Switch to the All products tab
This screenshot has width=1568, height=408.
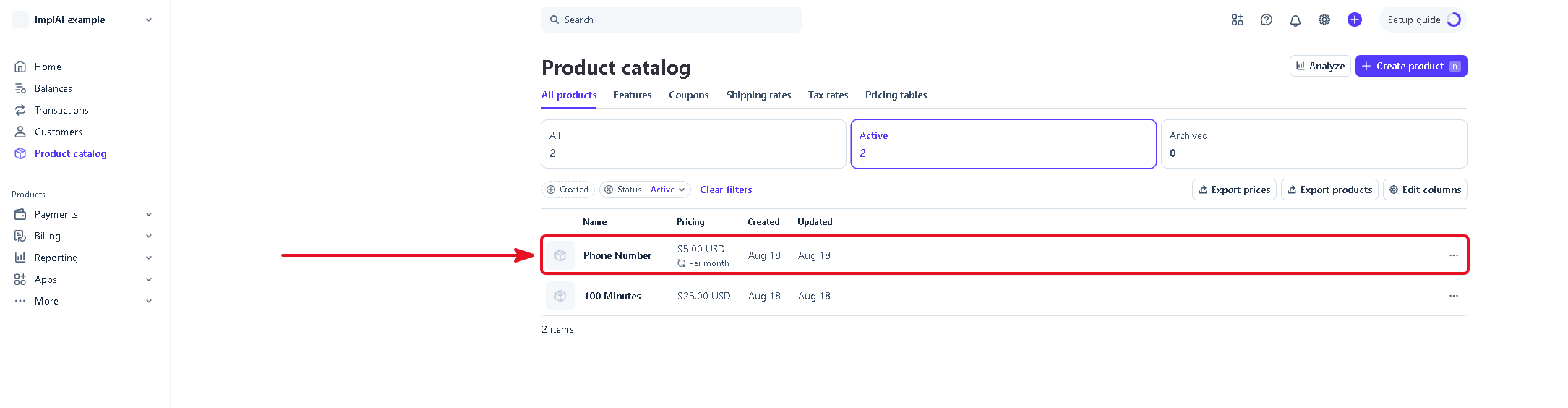(569, 95)
